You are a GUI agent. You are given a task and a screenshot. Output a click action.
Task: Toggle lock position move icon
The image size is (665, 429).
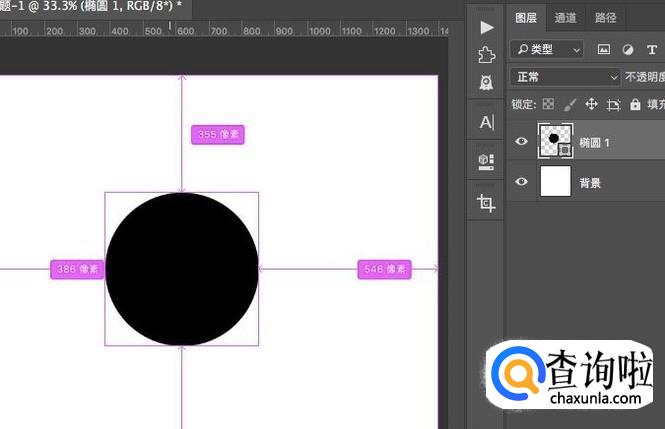591,104
